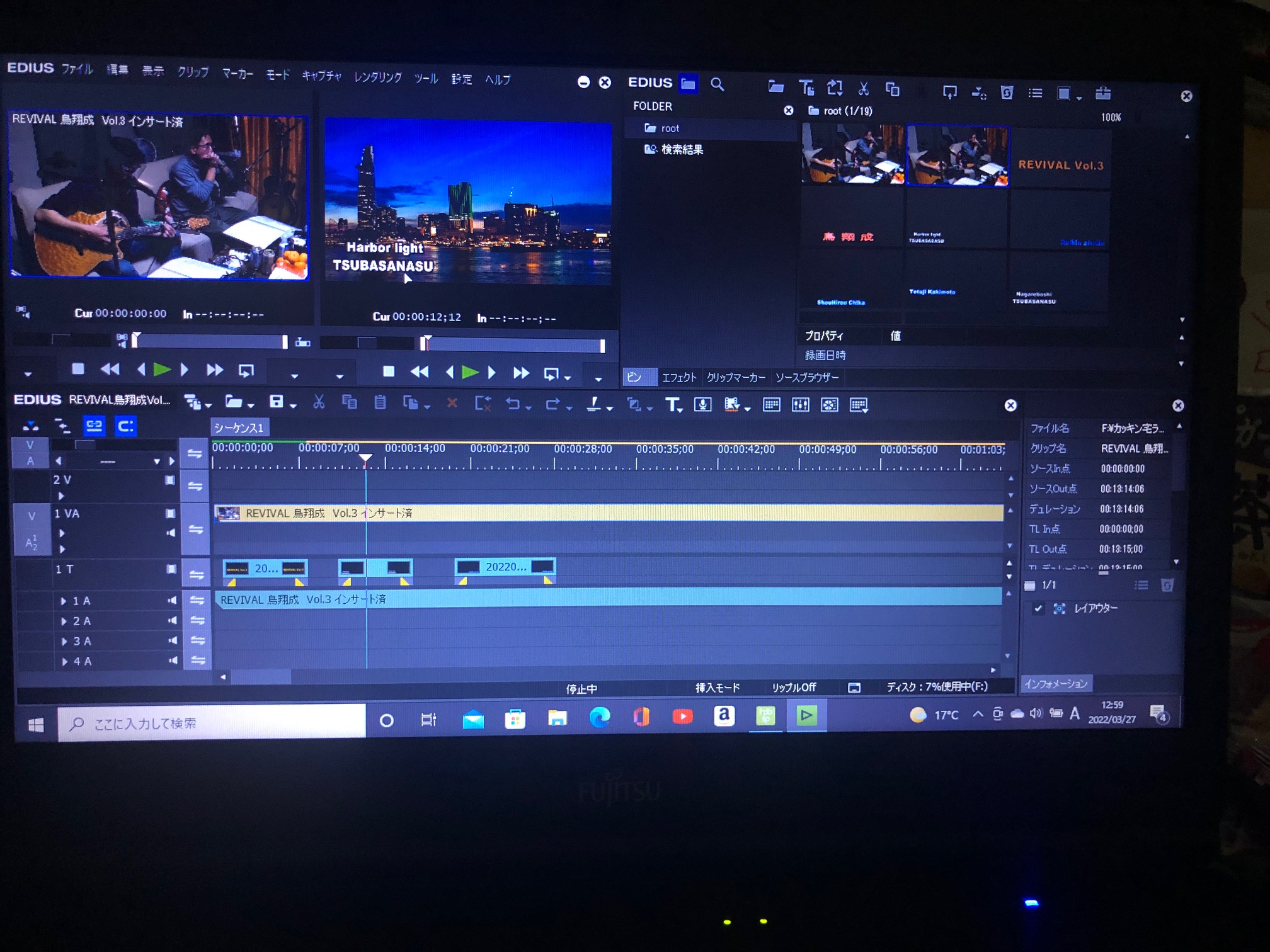Open the open project dropdown arrow

pyautogui.click(x=251, y=405)
